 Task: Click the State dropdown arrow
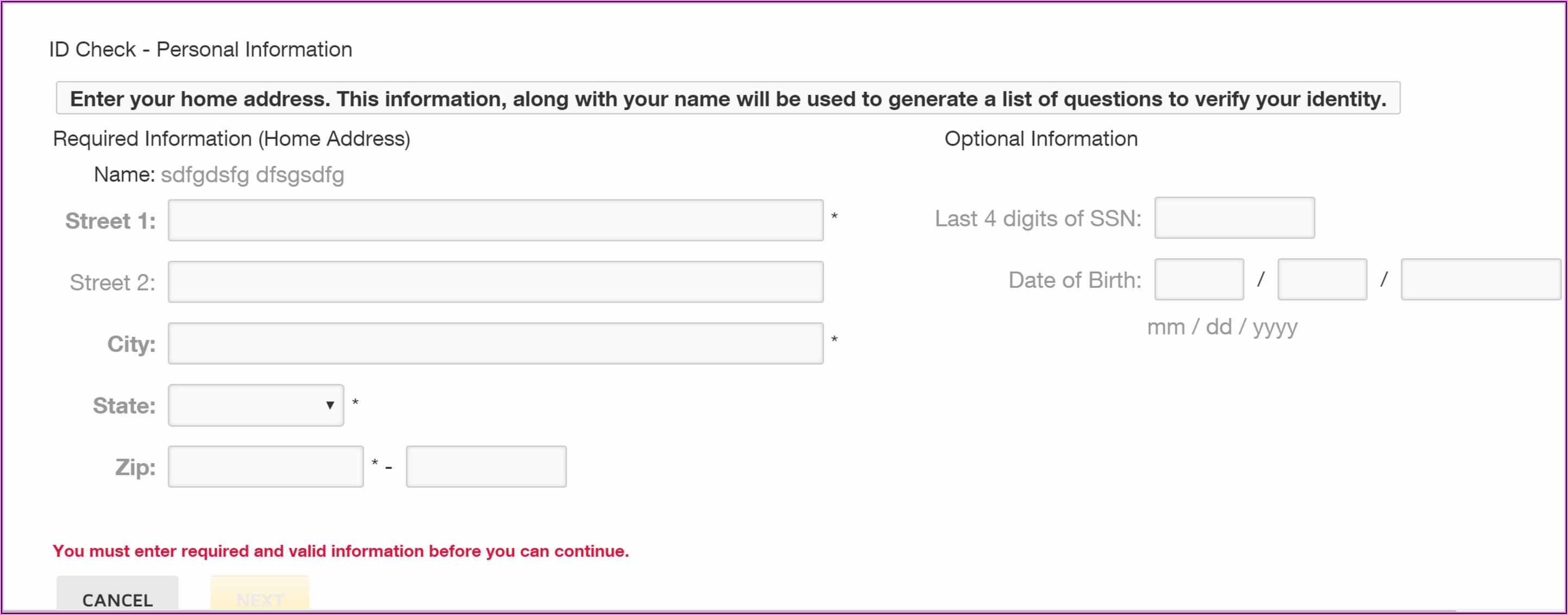329,405
